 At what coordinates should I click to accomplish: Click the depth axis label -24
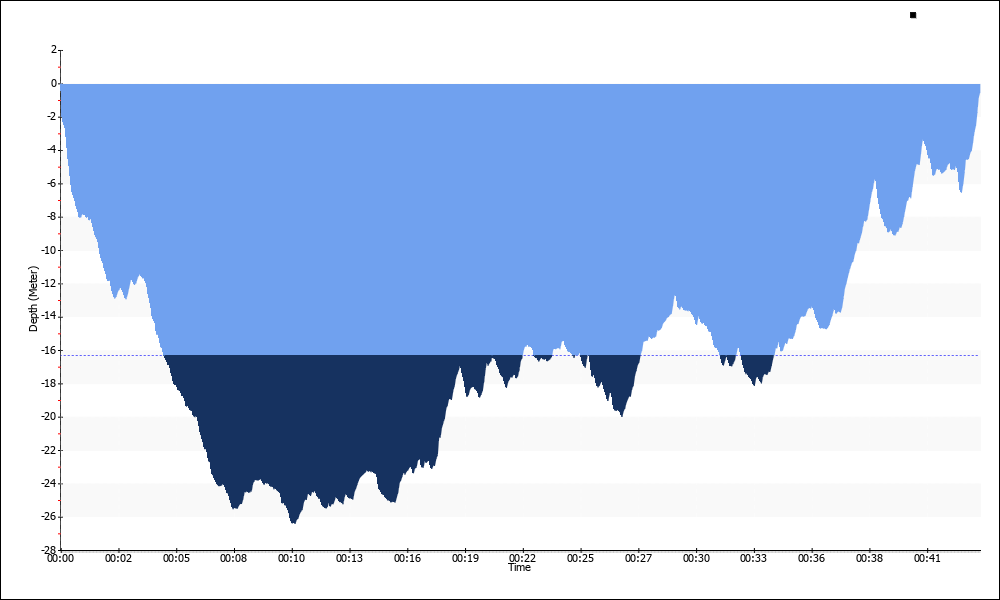49,483
